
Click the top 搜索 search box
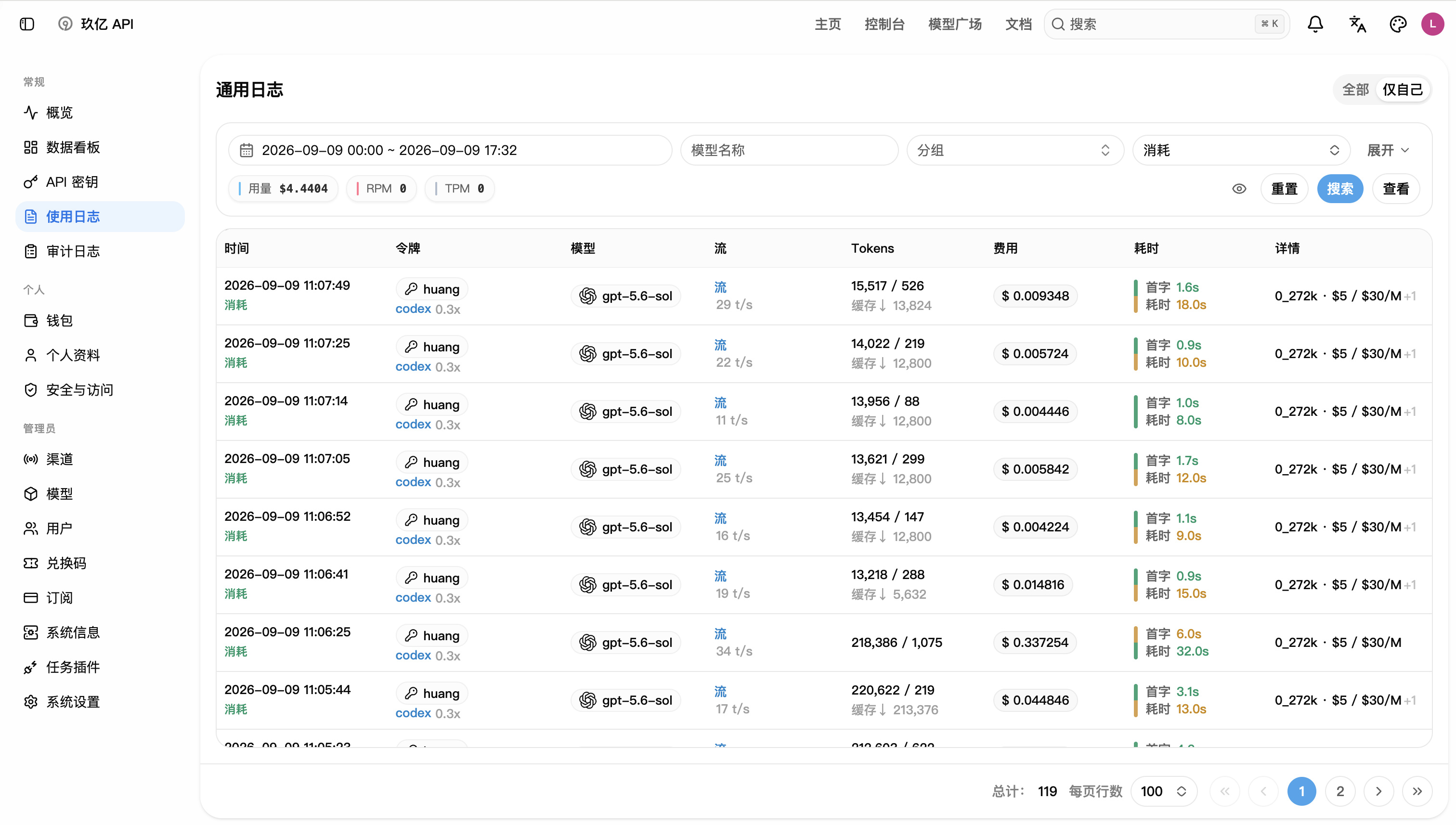pos(1166,24)
